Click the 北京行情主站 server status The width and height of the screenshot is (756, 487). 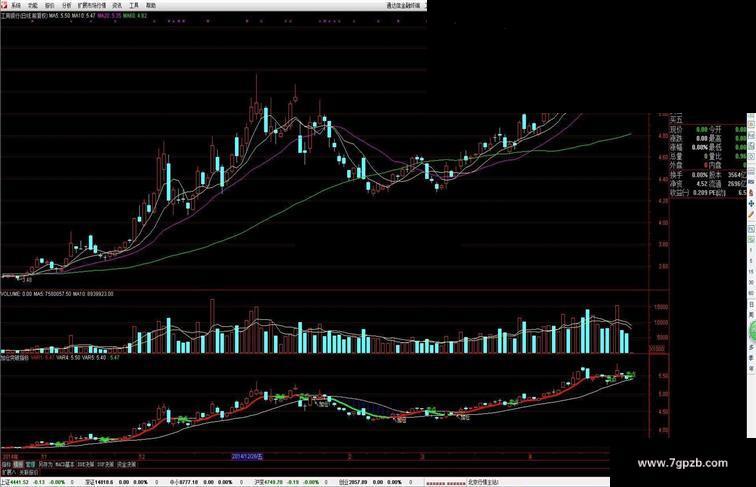coord(483,482)
